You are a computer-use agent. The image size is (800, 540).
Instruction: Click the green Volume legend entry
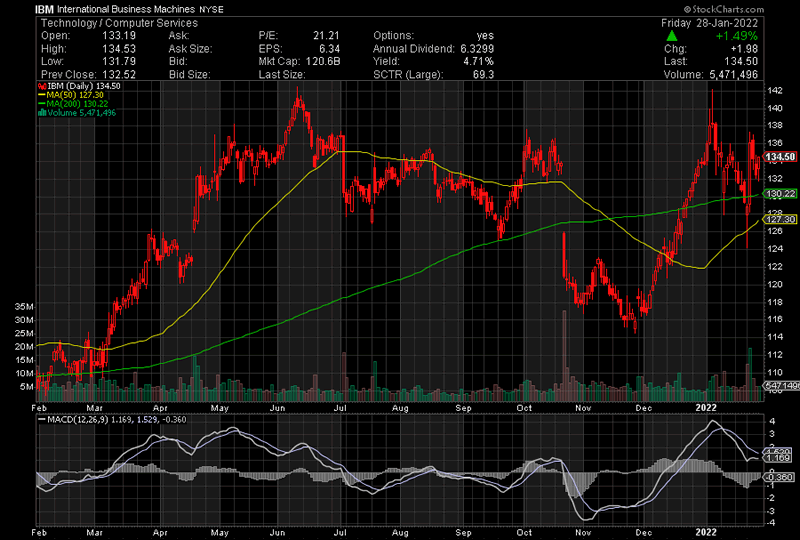coord(78,112)
